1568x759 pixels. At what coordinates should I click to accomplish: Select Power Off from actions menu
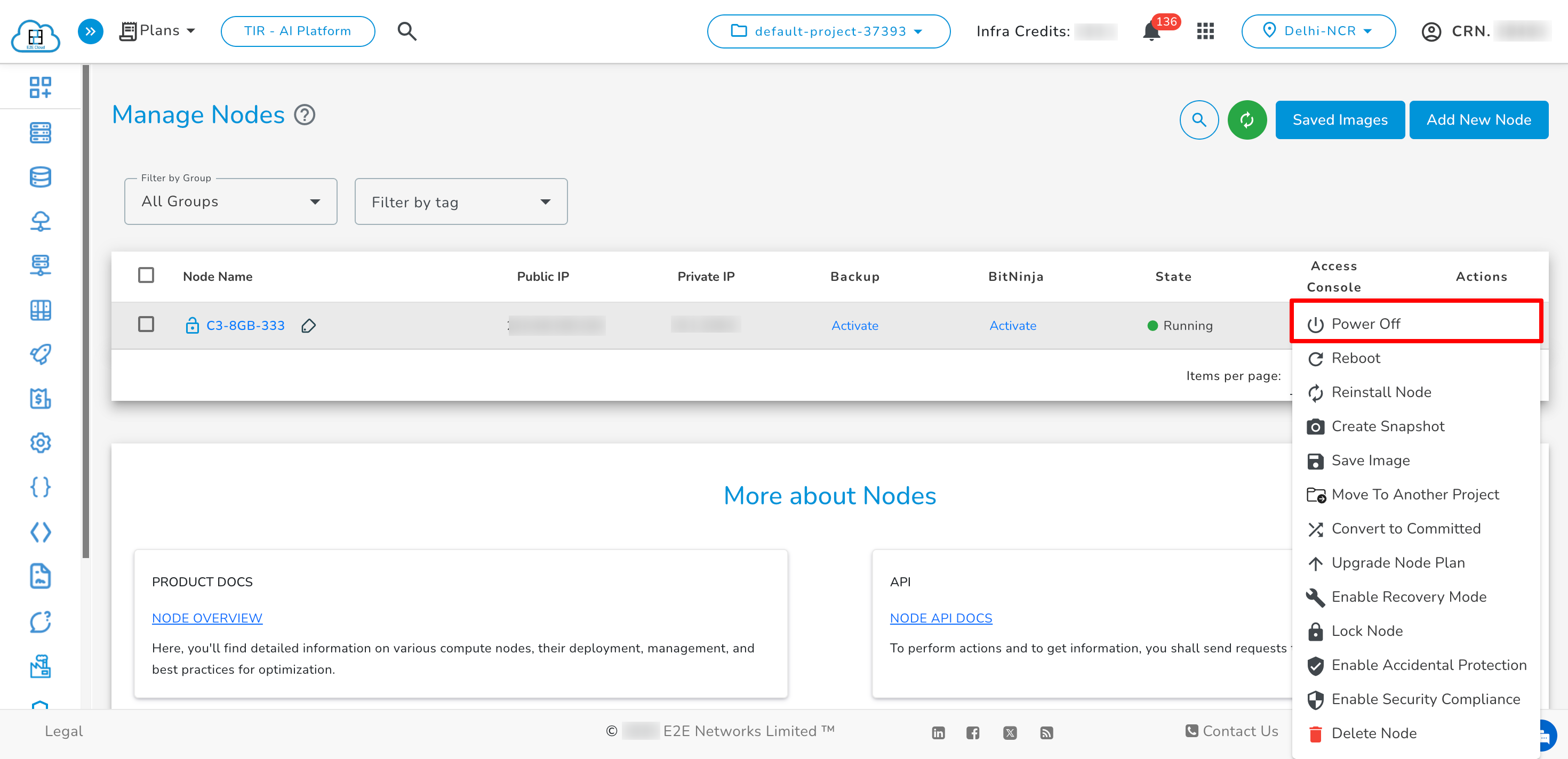[1365, 324]
